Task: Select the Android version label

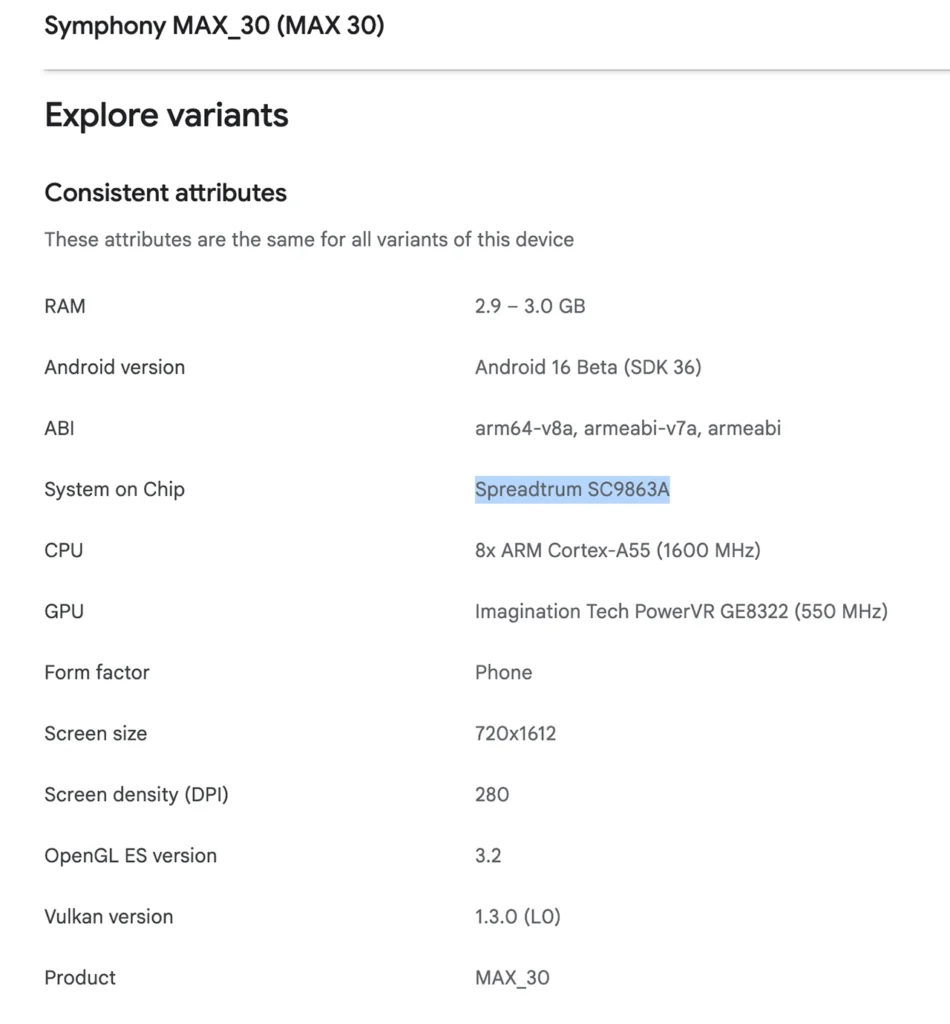Action: click(114, 367)
